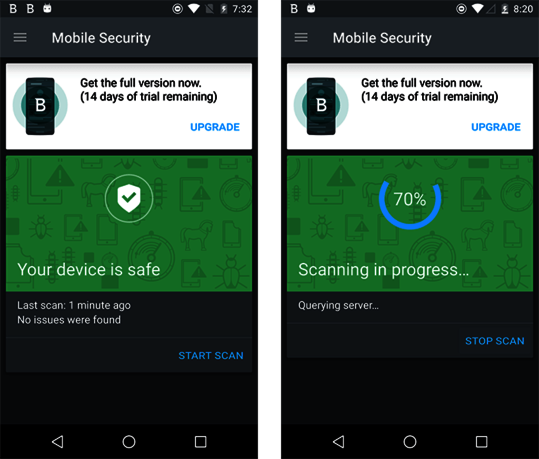Viewport: 539px width, 459px height.
Task: Tap the Home circle on left phone
Action: 129,441
